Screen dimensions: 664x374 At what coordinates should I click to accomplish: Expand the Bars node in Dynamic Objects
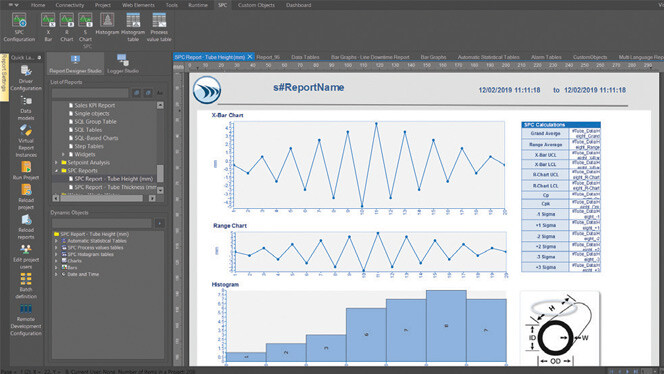pos(56,267)
